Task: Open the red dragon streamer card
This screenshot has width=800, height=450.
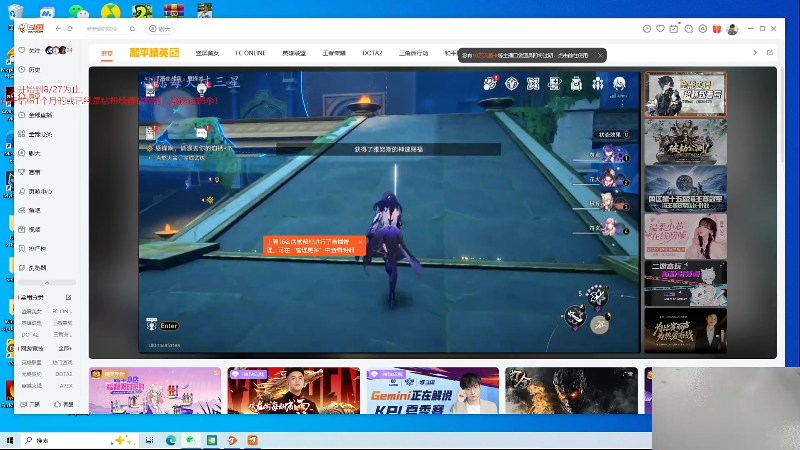Action: point(294,390)
